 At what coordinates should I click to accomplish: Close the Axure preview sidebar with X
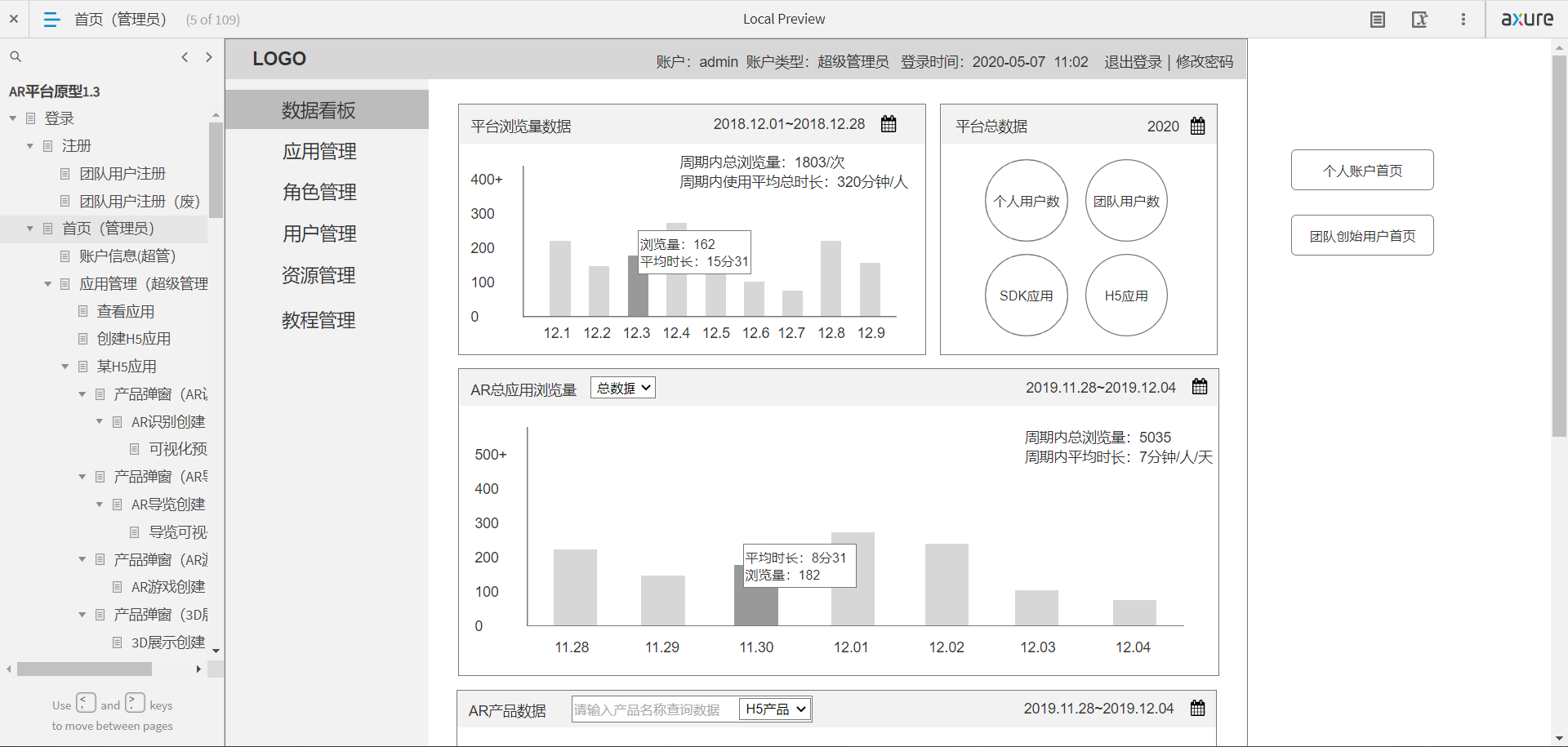coord(14,19)
